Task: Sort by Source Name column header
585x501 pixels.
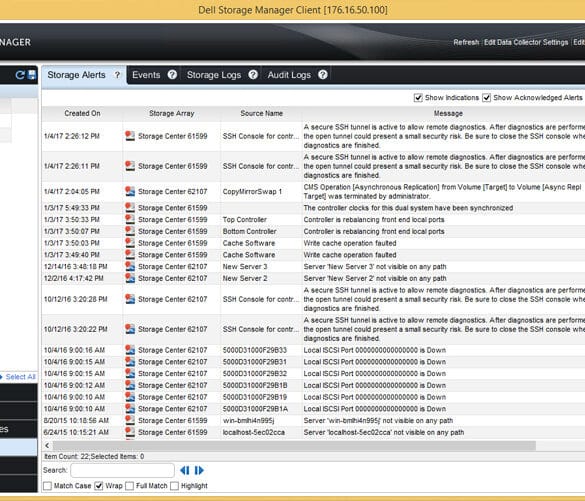Action: coord(261,113)
